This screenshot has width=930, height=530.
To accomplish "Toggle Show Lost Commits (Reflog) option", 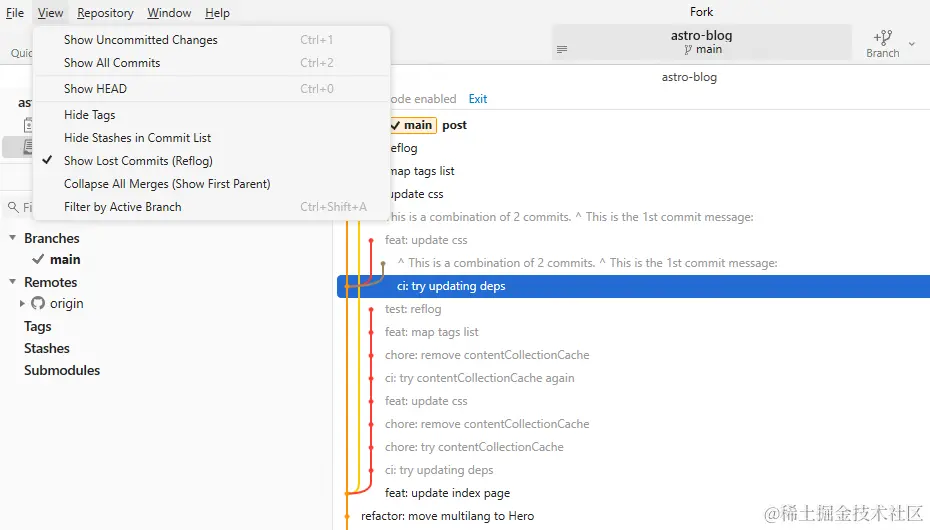I will point(211,161).
